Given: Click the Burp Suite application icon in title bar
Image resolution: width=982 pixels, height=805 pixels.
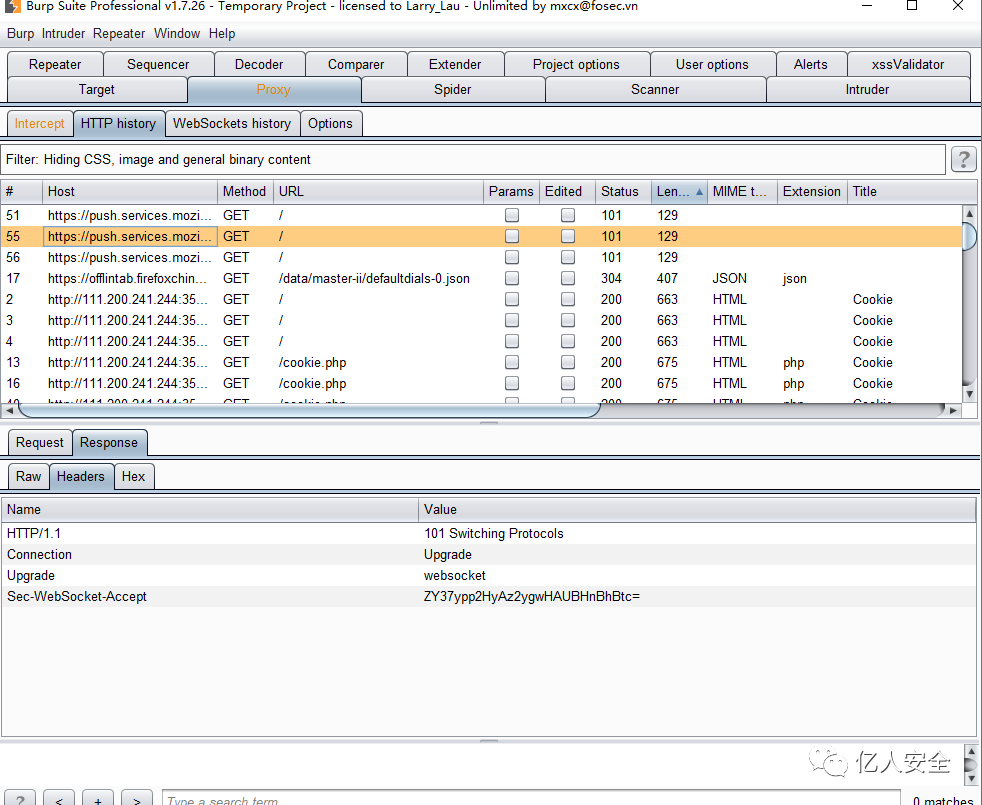Looking at the screenshot, I should [x=12, y=6].
